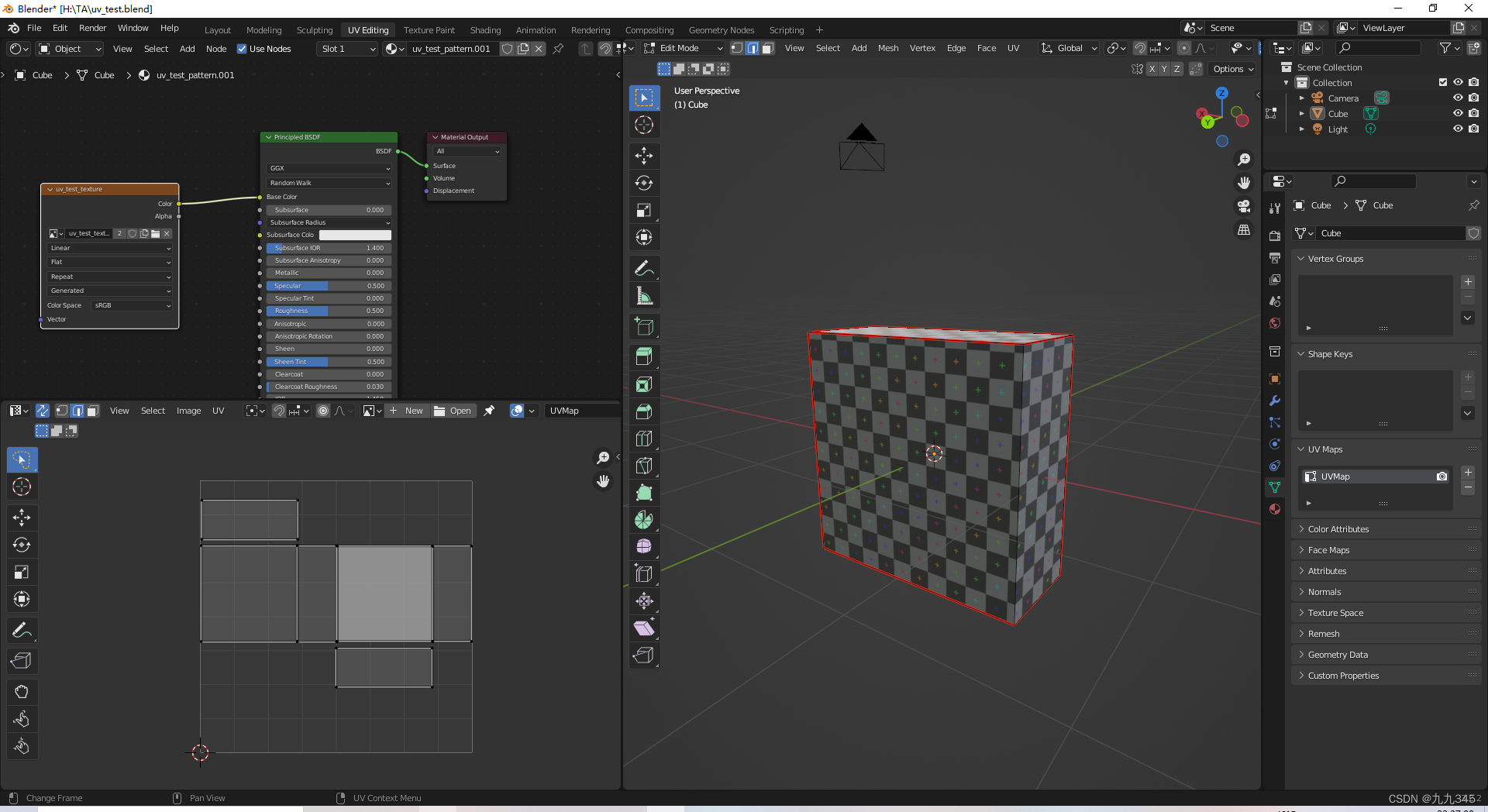This screenshot has width=1488, height=812.
Task: Expand the Normals panel
Action: click(x=1324, y=592)
